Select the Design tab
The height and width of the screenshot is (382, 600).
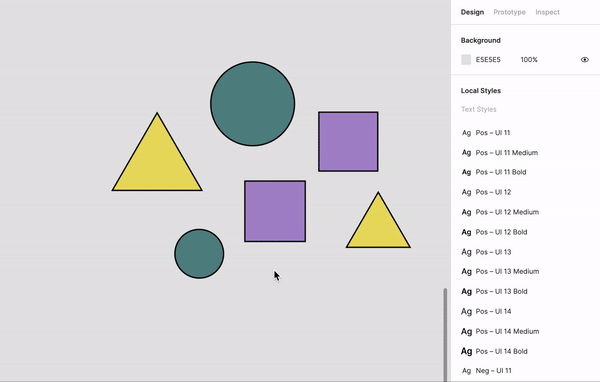click(x=472, y=12)
